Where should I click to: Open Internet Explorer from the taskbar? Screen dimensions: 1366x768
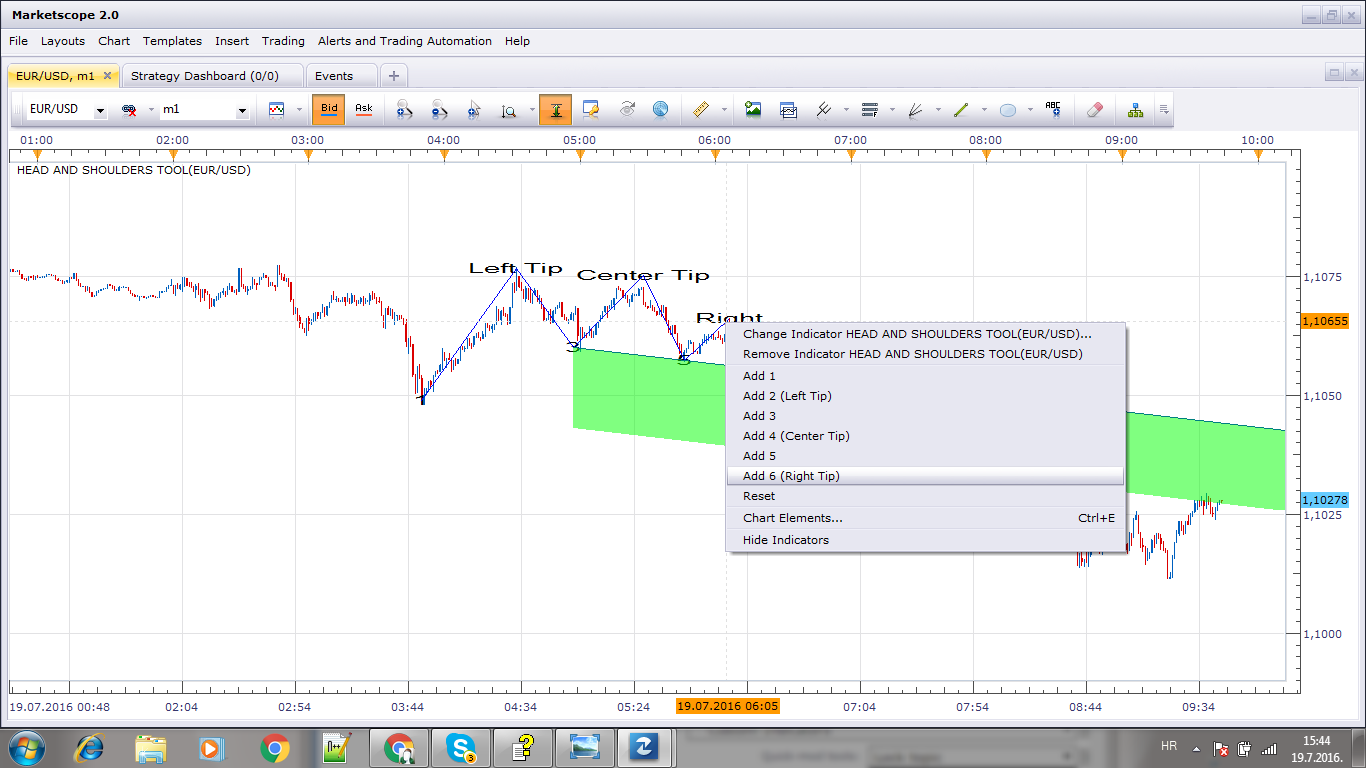click(x=90, y=747)
